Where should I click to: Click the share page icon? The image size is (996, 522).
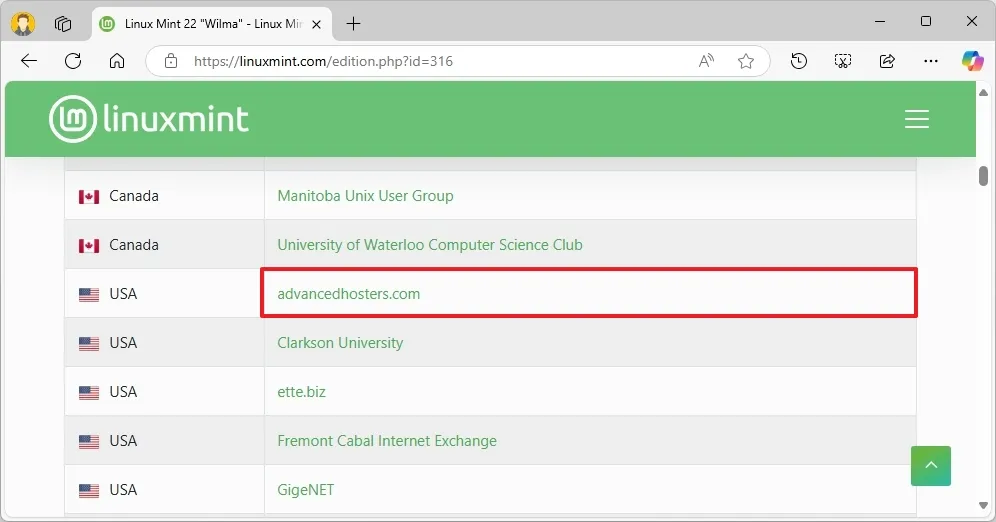pyautogui.click(x=887, y=61)
